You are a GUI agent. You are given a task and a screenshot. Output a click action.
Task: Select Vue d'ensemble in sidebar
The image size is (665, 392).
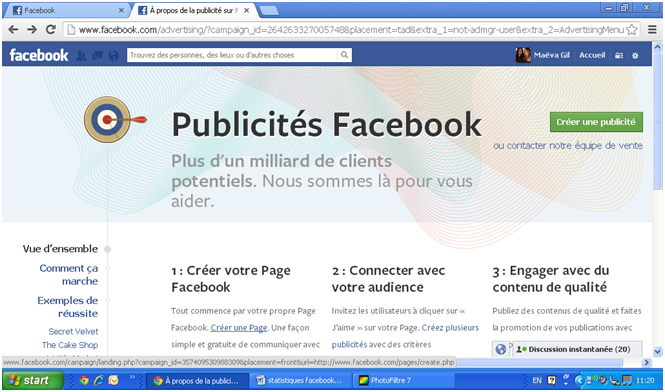(60, 249)
